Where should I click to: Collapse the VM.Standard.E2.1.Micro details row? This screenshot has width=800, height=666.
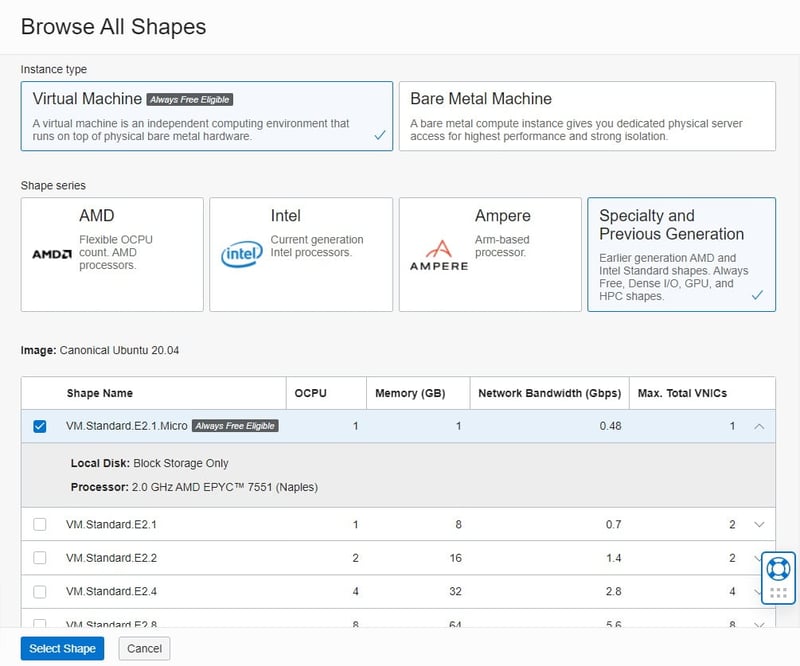tap(759, 426)
